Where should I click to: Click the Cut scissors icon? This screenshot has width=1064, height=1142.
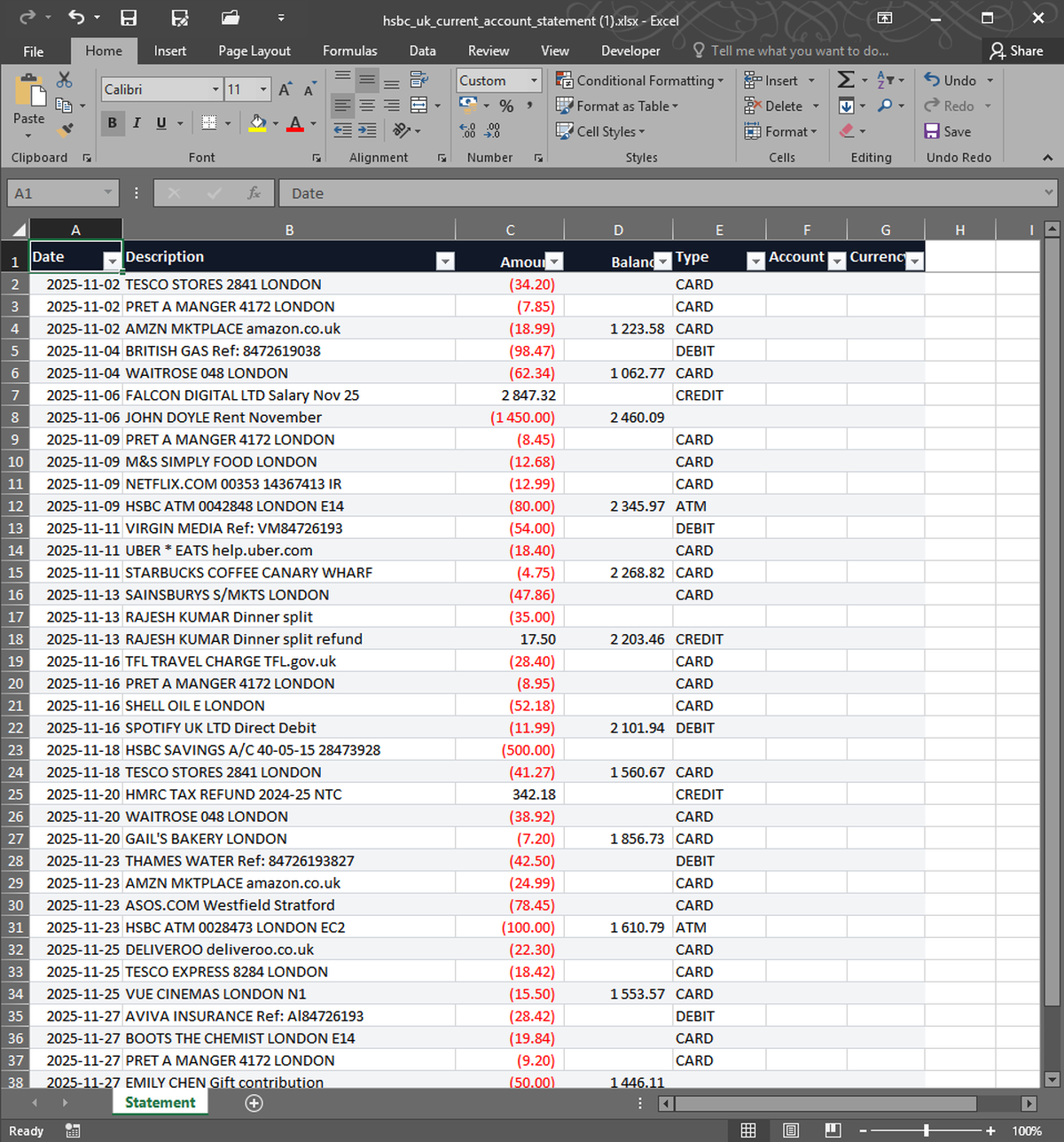(65, 81)
